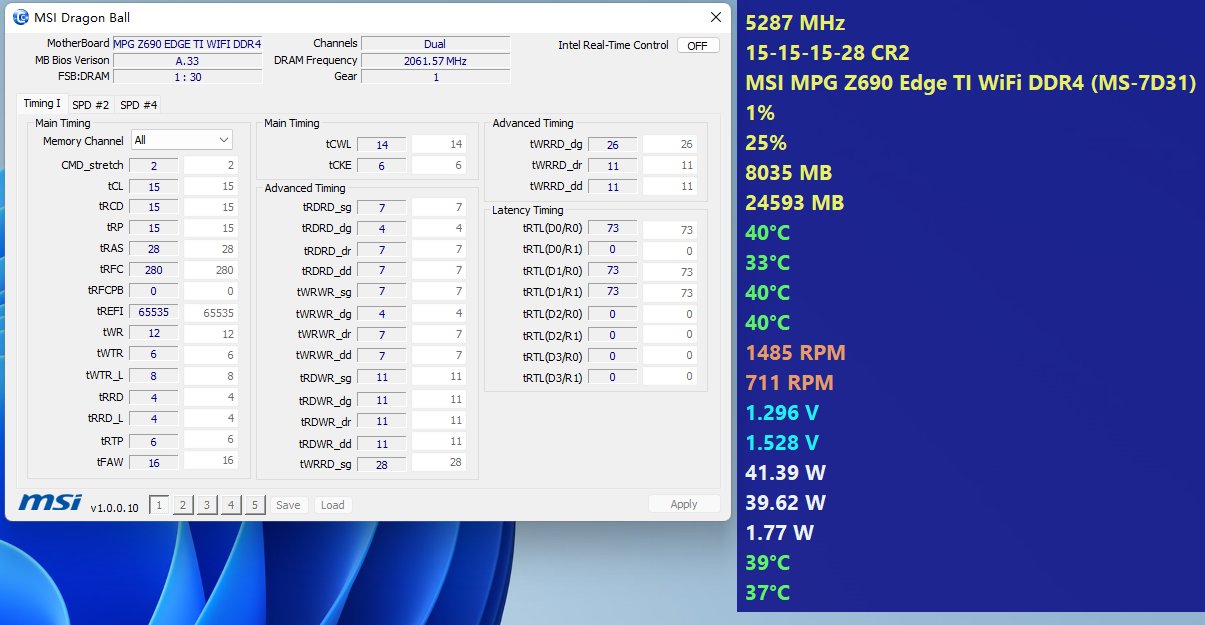Click the editable tRTP value field
Screen dimensions: 1205x625
point(210,440)
